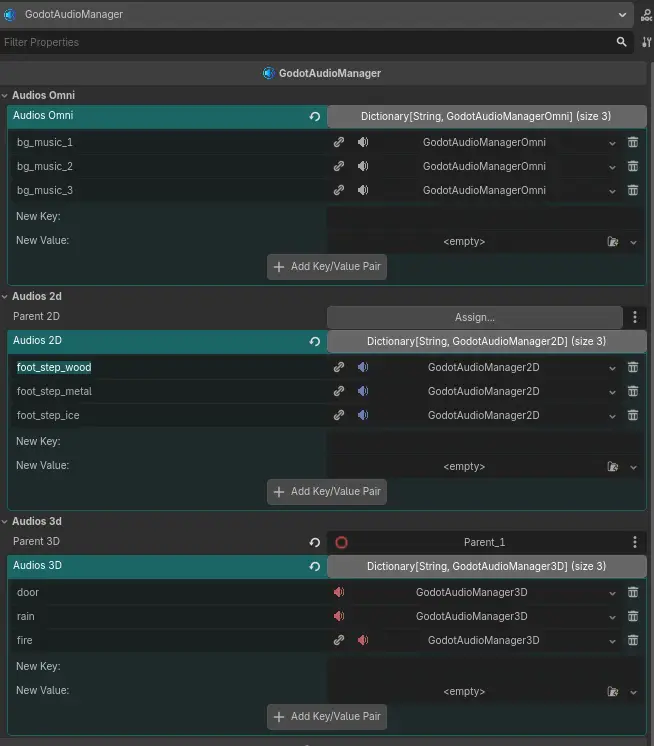The image size is (654, 746).
Task: Click the speaker icon for bg_music_2
Action: 363,166
